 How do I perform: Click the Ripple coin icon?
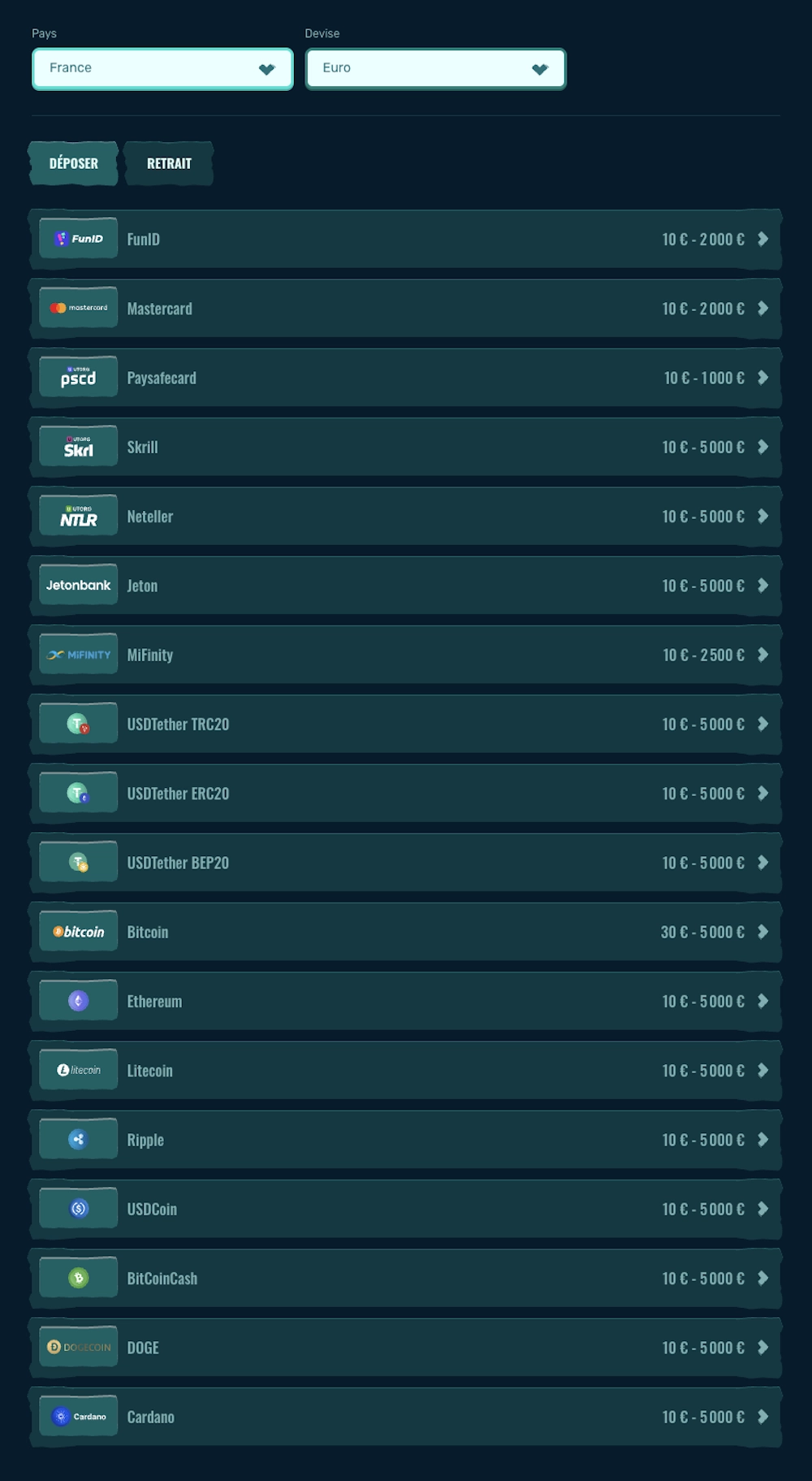coord(79,1139)
